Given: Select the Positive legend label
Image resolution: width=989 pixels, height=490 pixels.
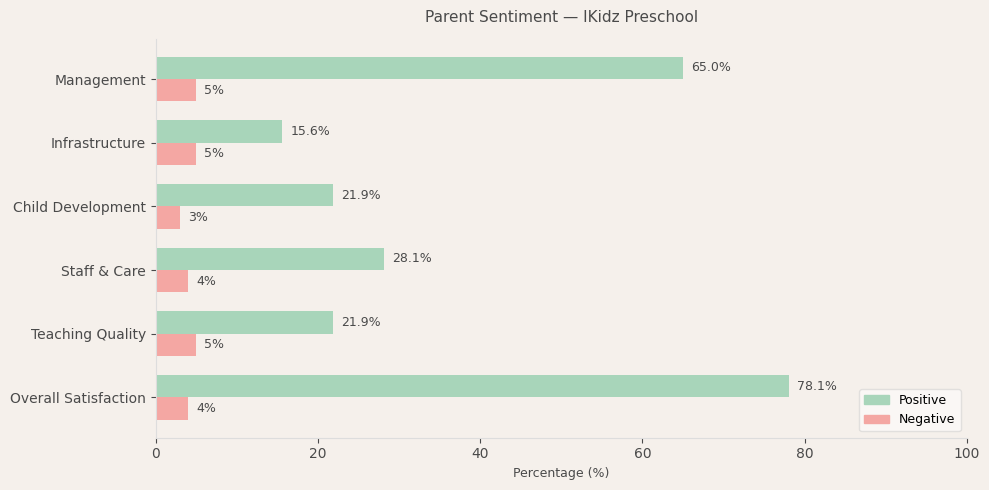Looking at the screenshot, I should 922,400.
